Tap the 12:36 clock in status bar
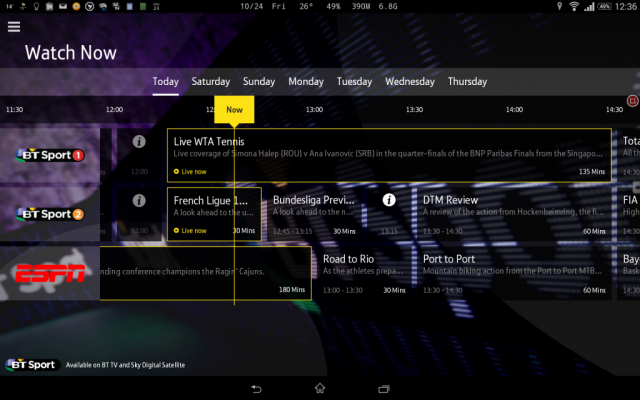The width and height of the screenshot is (640, 400). point(625,6)
